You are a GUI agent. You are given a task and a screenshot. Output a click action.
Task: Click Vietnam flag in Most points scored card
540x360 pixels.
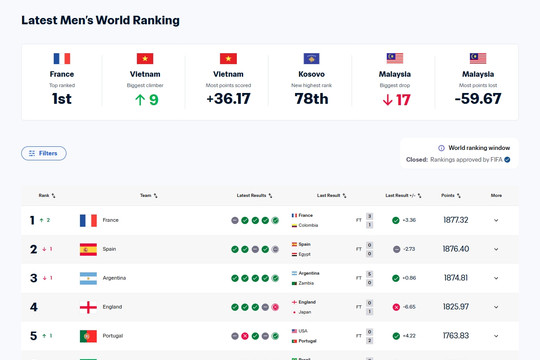228,59
